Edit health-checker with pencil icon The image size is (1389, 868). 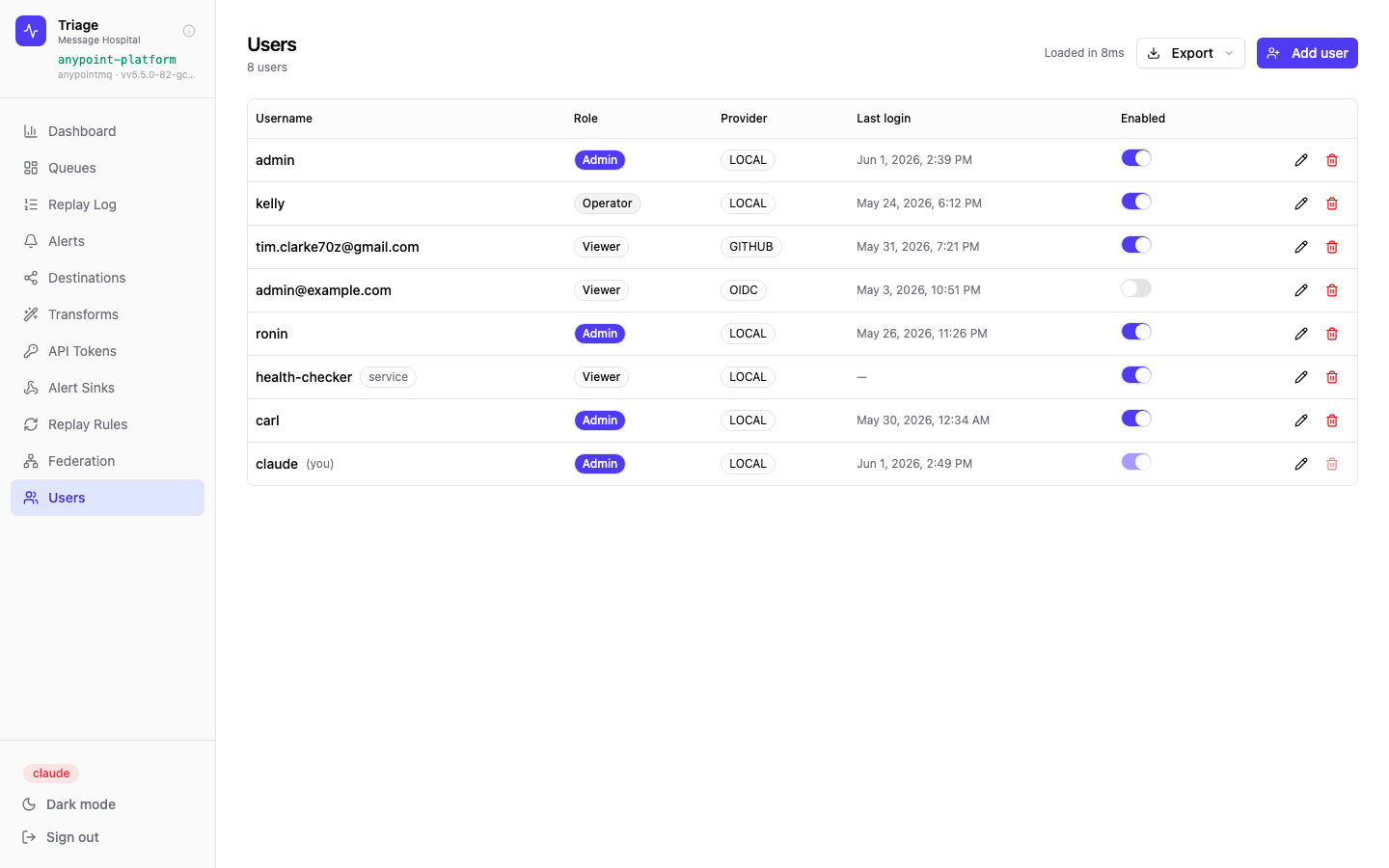1301,377
